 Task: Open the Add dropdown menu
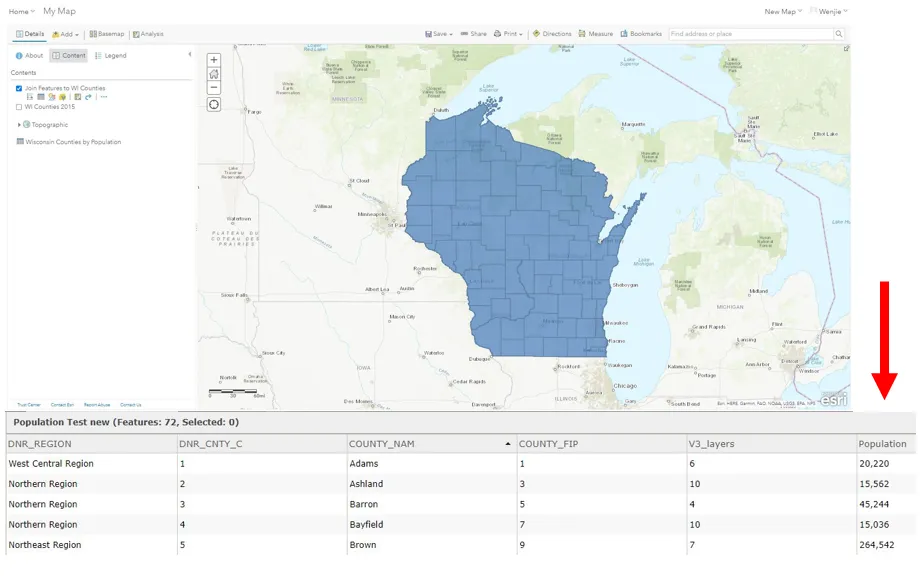click(66, 34)
